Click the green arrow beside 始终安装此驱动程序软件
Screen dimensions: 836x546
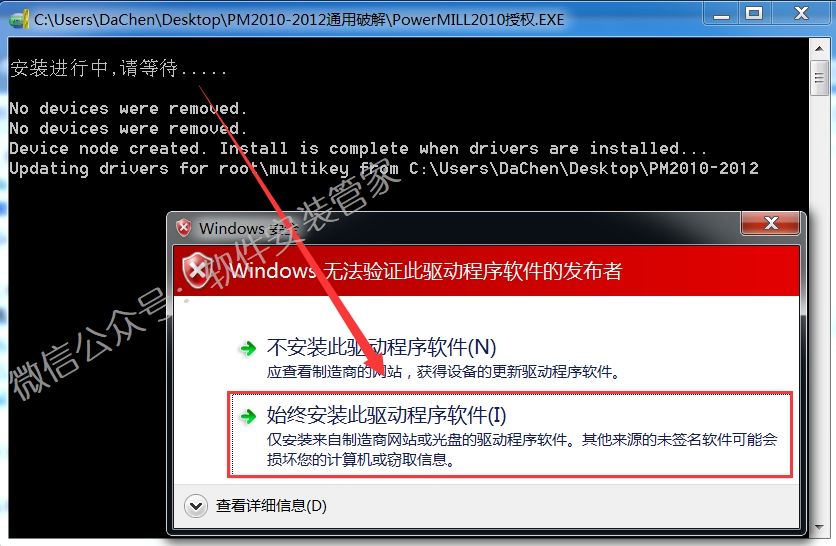(248, 416)
